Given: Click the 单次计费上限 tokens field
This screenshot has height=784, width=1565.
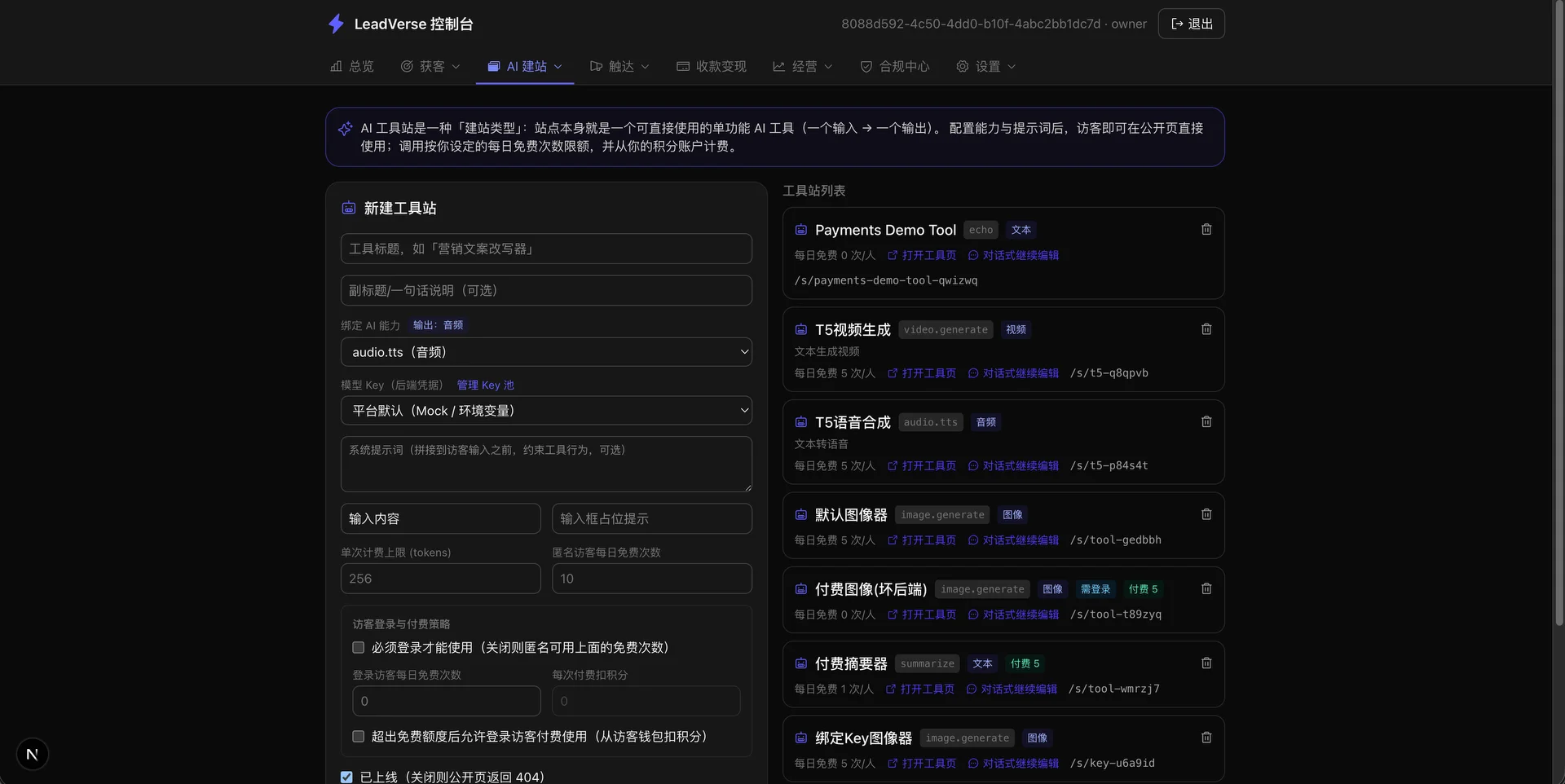Looking at the screenshot, I should click(440, 579).
